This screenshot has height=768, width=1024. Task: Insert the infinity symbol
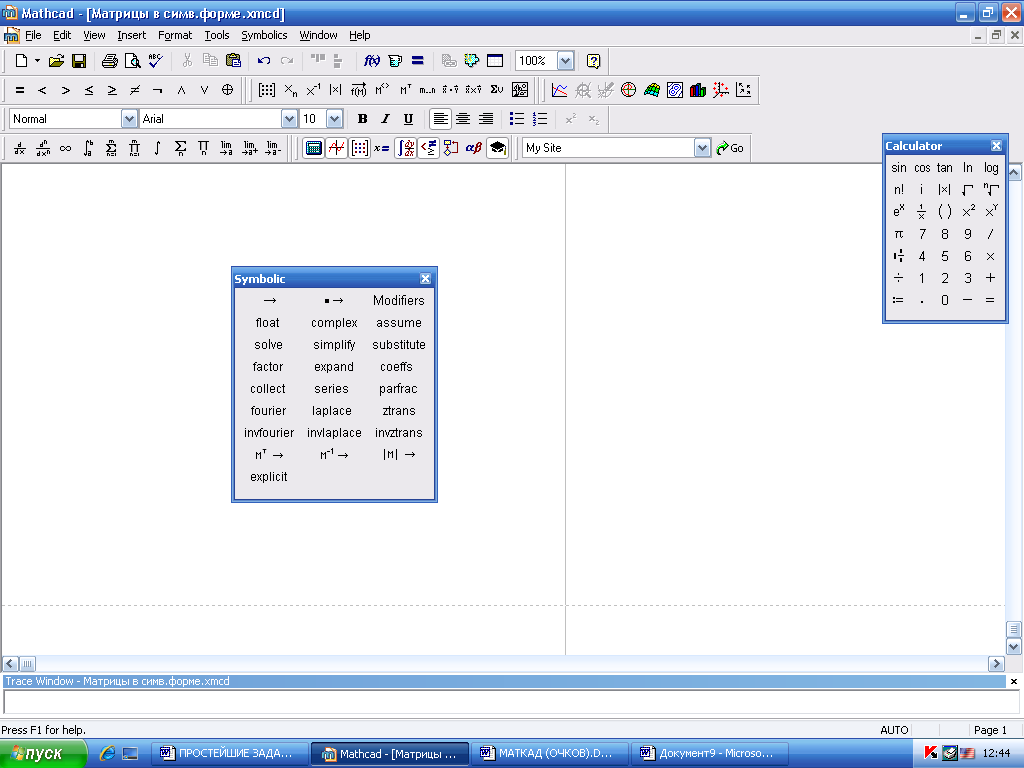click(65, 148)
